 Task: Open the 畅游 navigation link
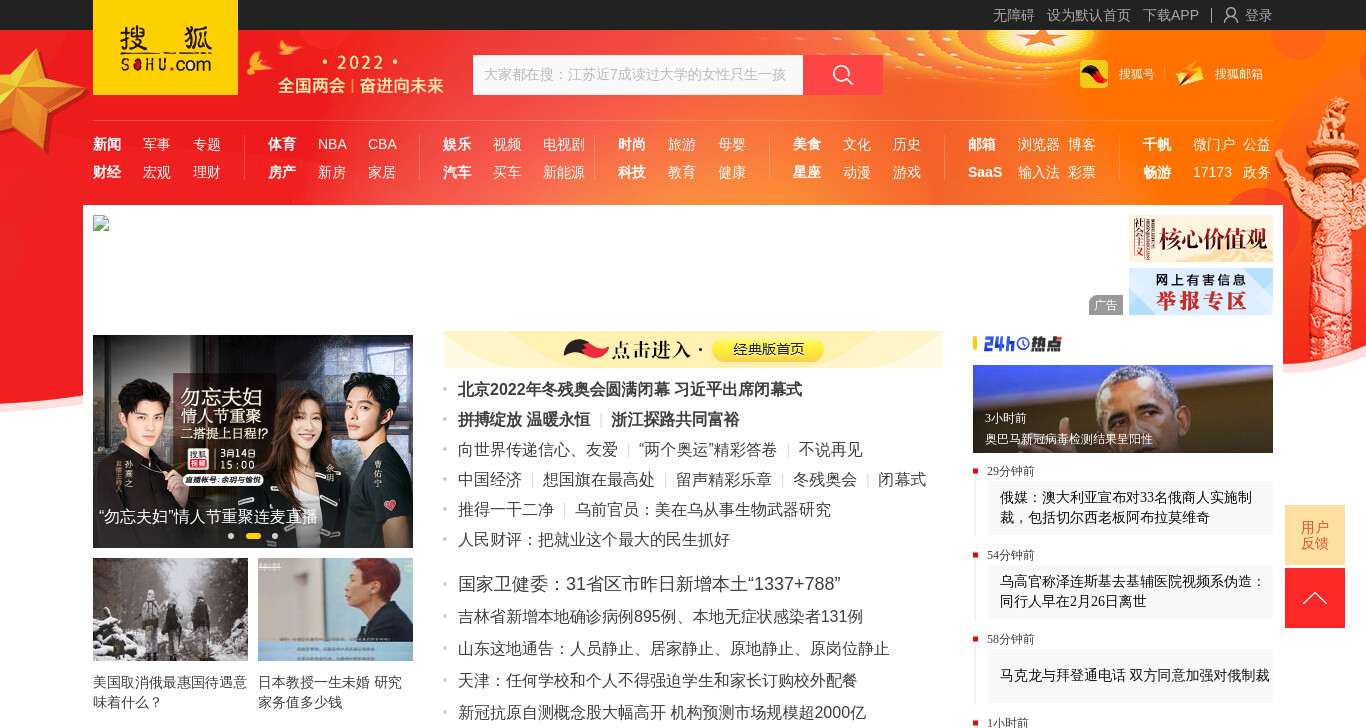tap(1157, 172)
